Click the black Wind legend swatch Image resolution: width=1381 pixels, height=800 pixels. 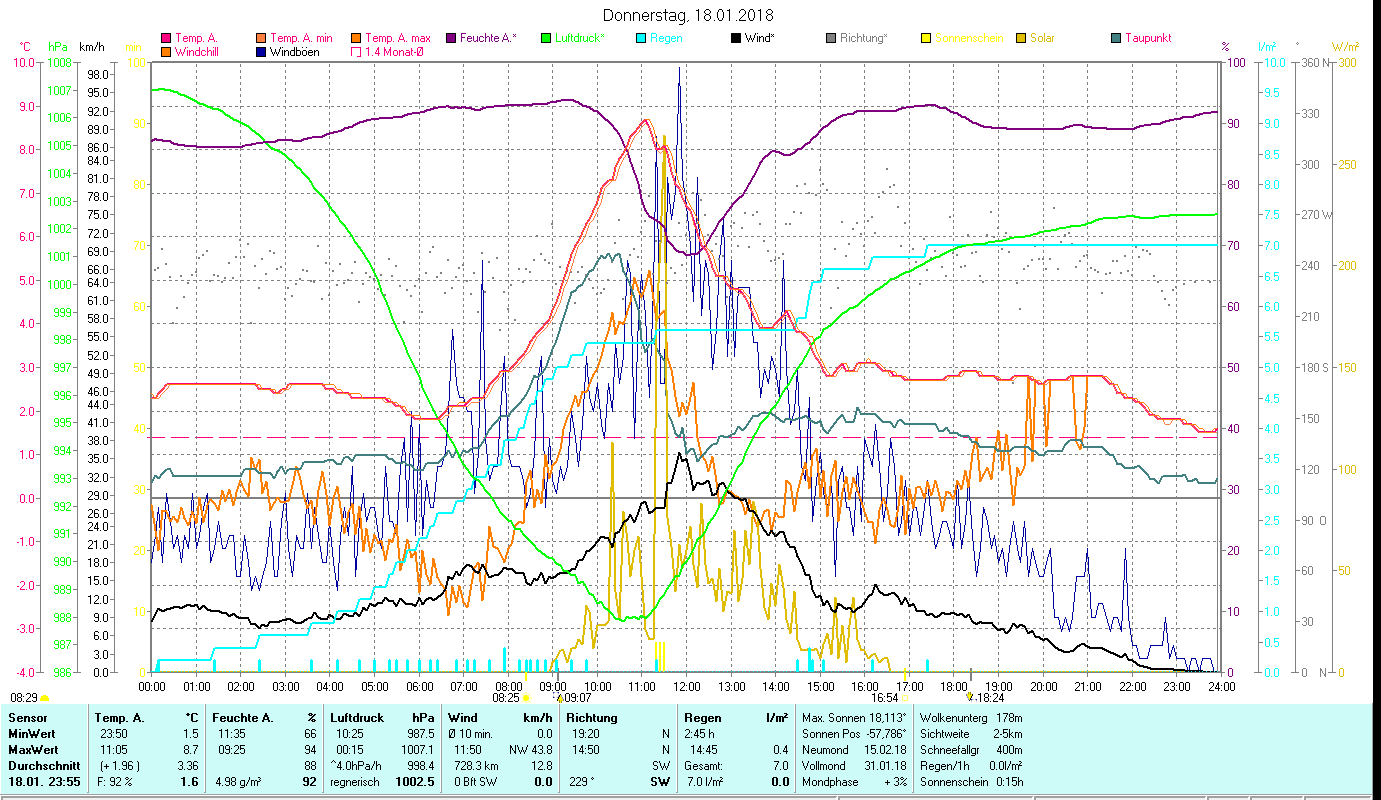(737, 38)
